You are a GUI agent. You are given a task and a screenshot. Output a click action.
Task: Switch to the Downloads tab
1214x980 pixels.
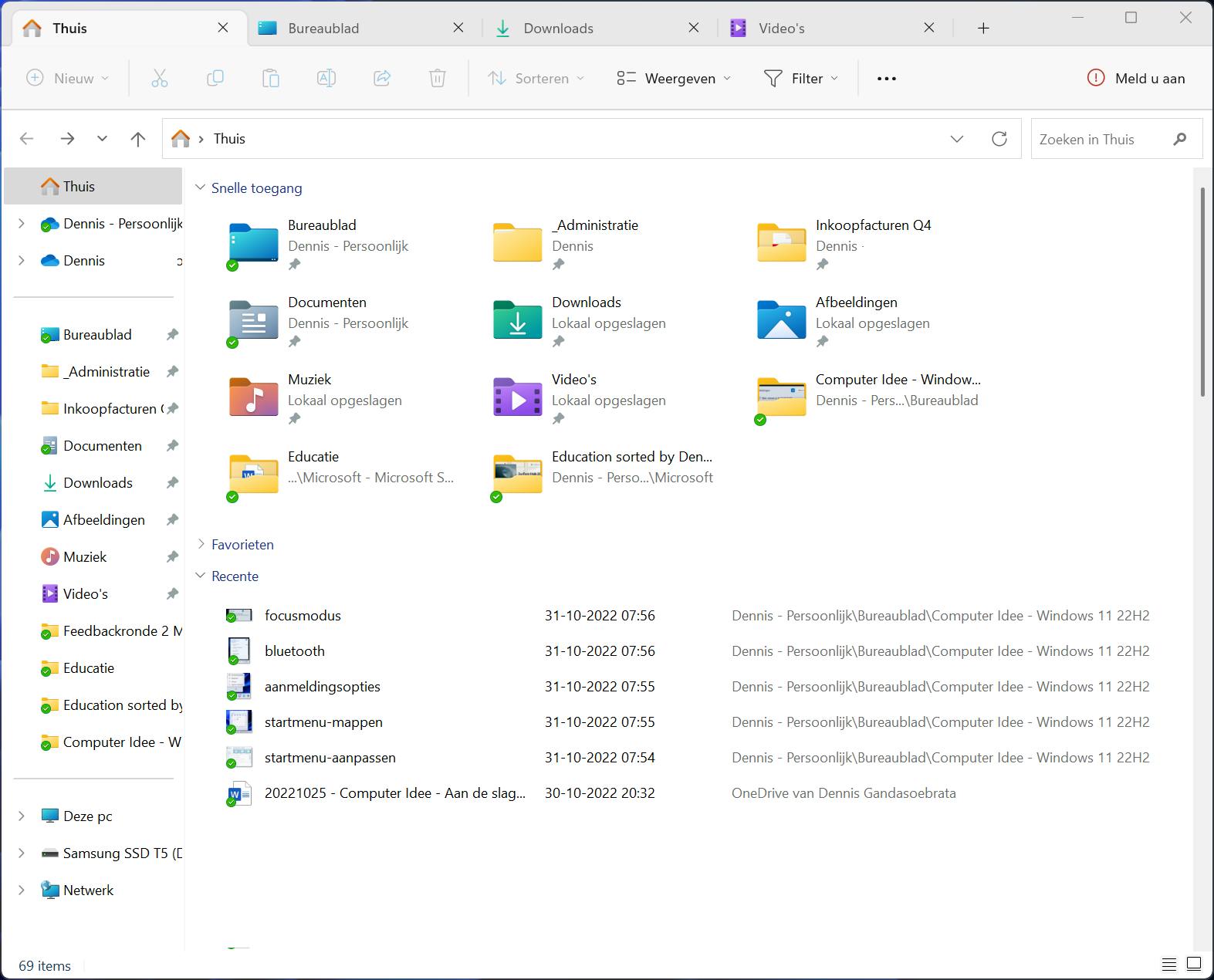(x=599, y=29)
